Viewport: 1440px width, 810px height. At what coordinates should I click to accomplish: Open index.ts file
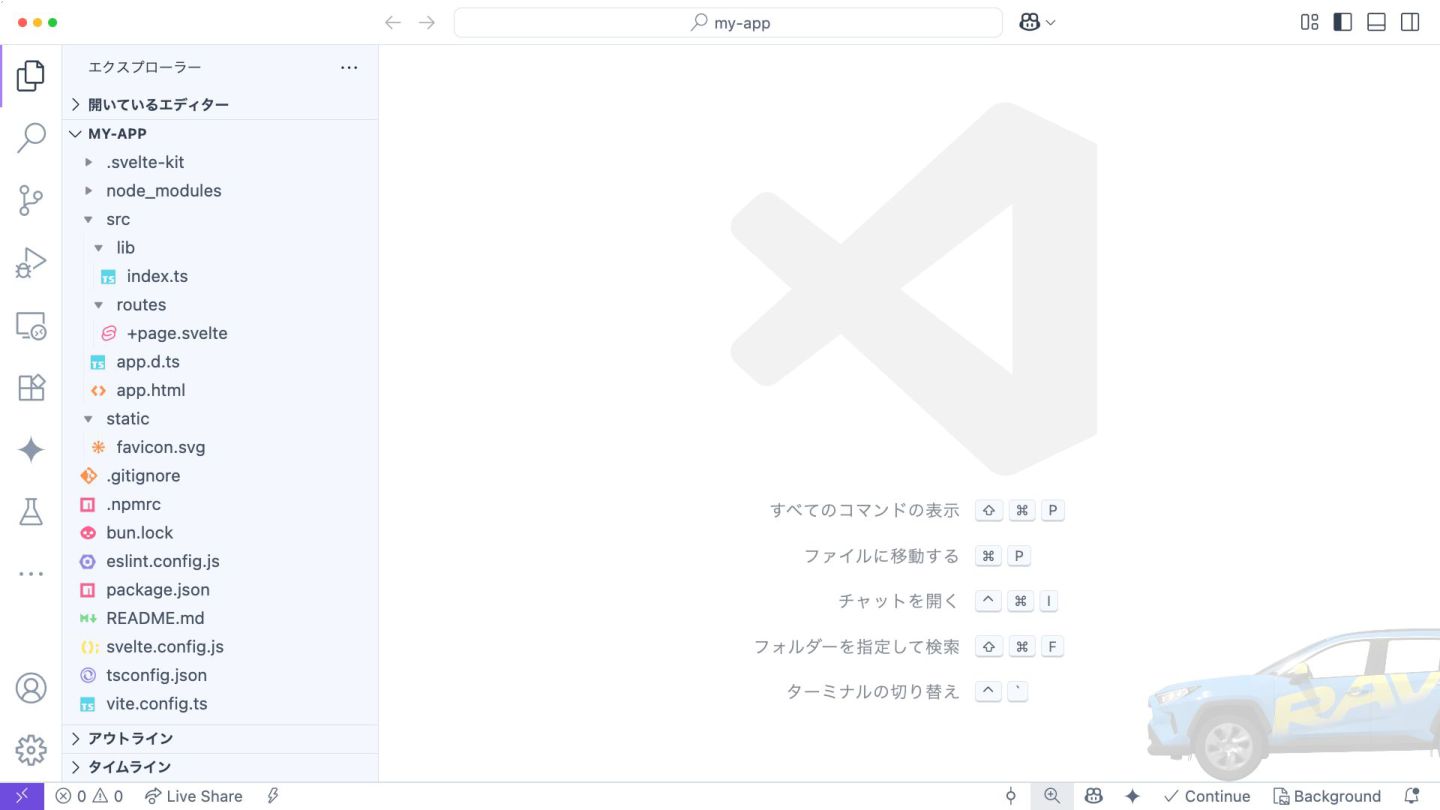220,276
